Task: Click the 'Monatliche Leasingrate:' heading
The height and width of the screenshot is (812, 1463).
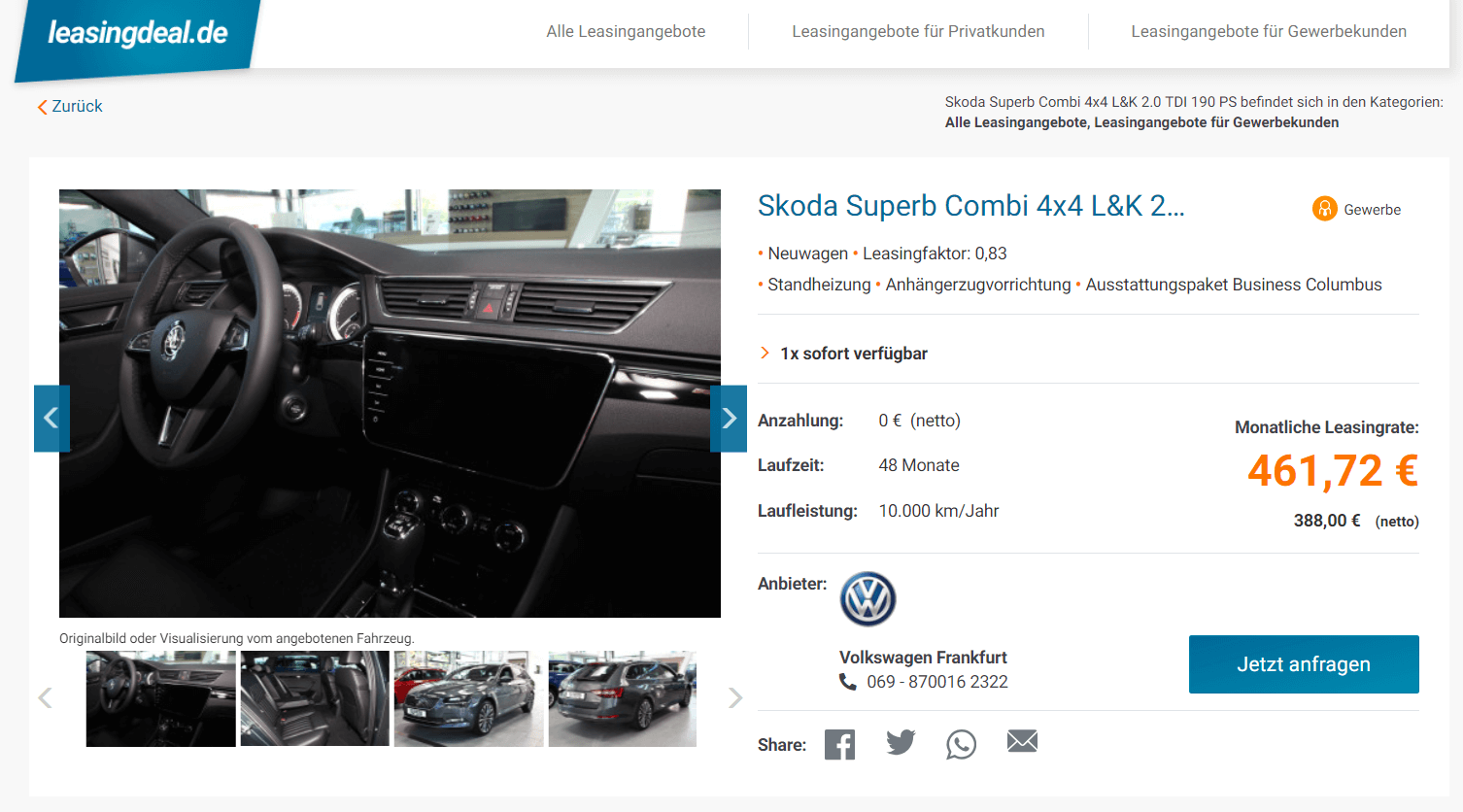Action: click(1327, 427)
